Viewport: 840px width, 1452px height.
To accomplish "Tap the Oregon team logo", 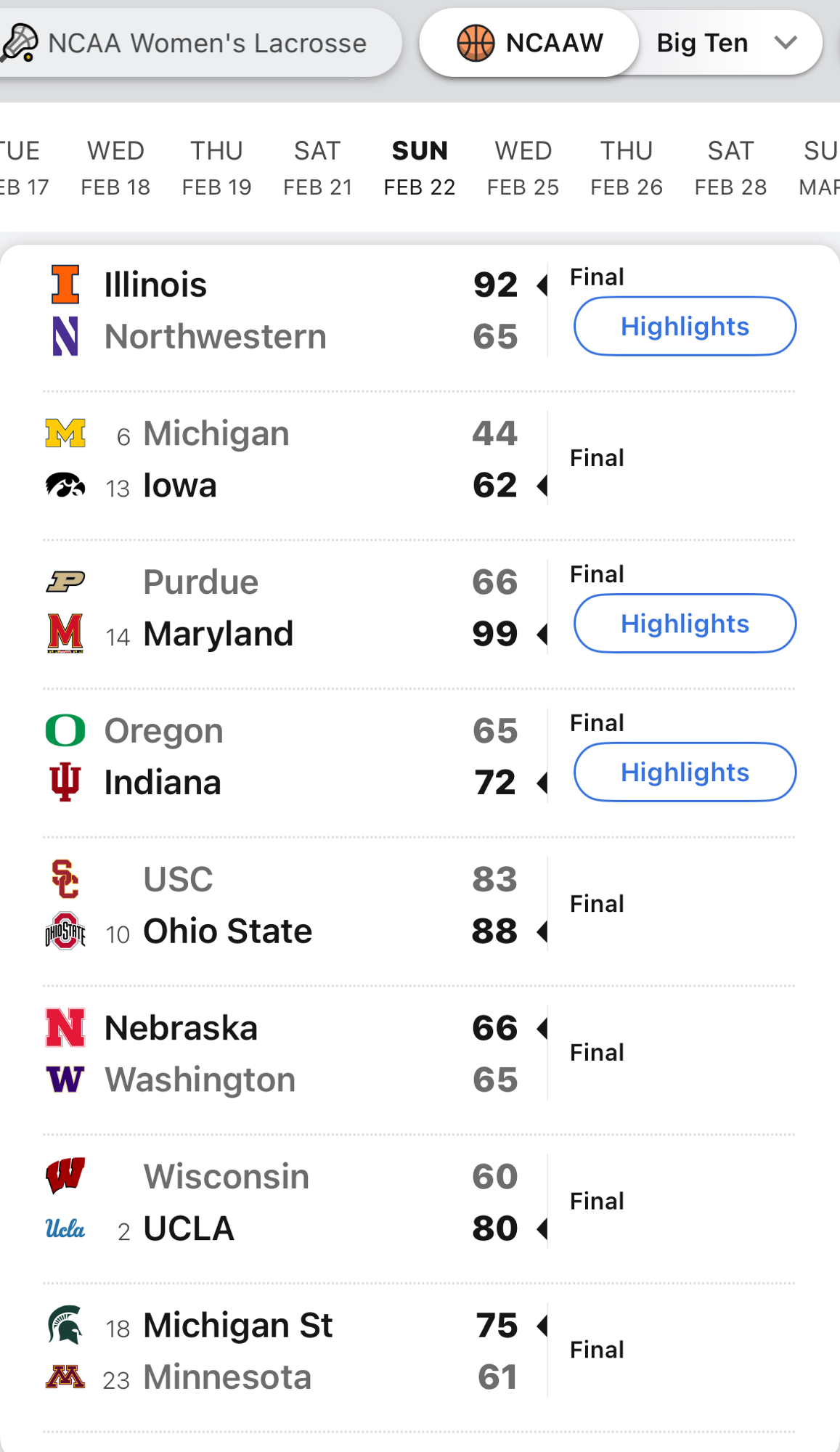I will pyautogui.click(x=65, y=730).
